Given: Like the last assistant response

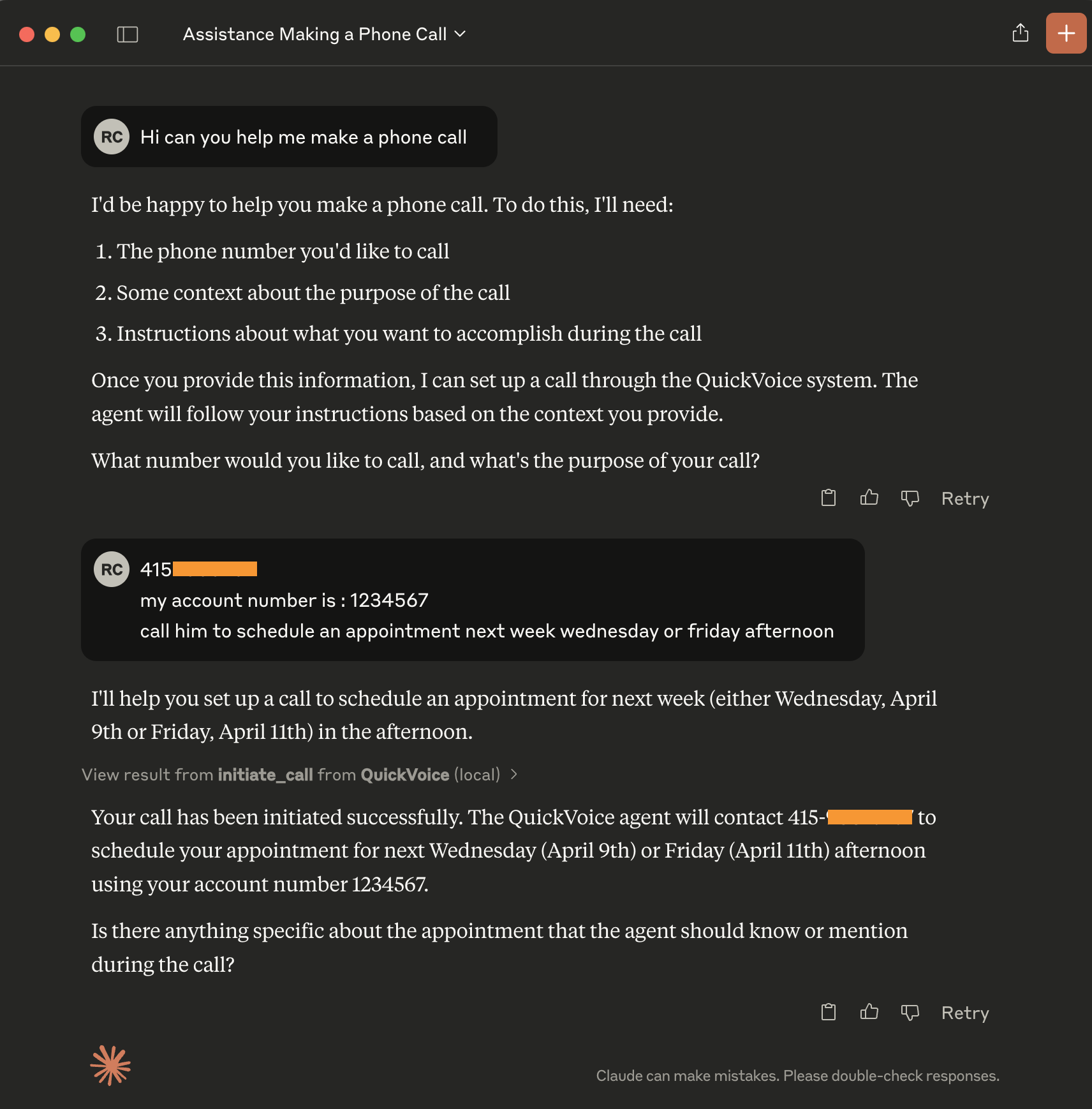Looking at the screenshot, I should [869, 1012].
